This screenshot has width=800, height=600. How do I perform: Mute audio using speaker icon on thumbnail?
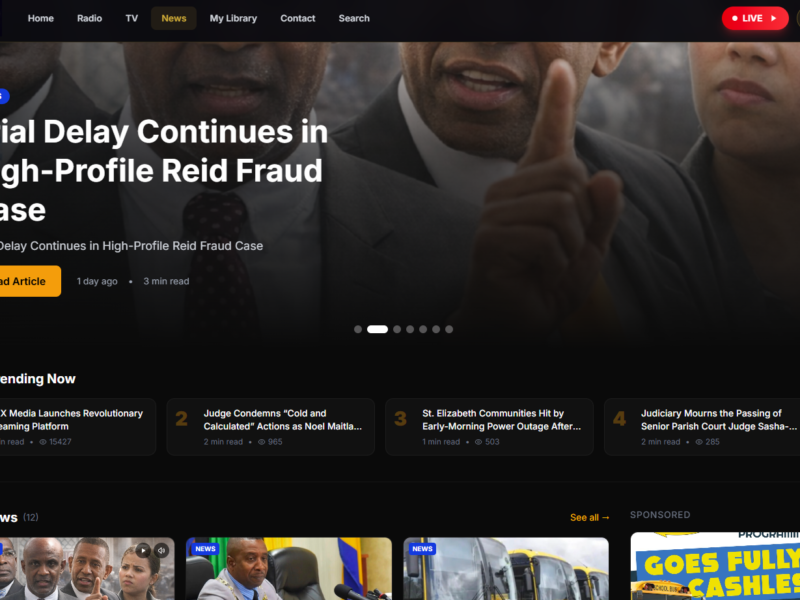pos(161,551)
